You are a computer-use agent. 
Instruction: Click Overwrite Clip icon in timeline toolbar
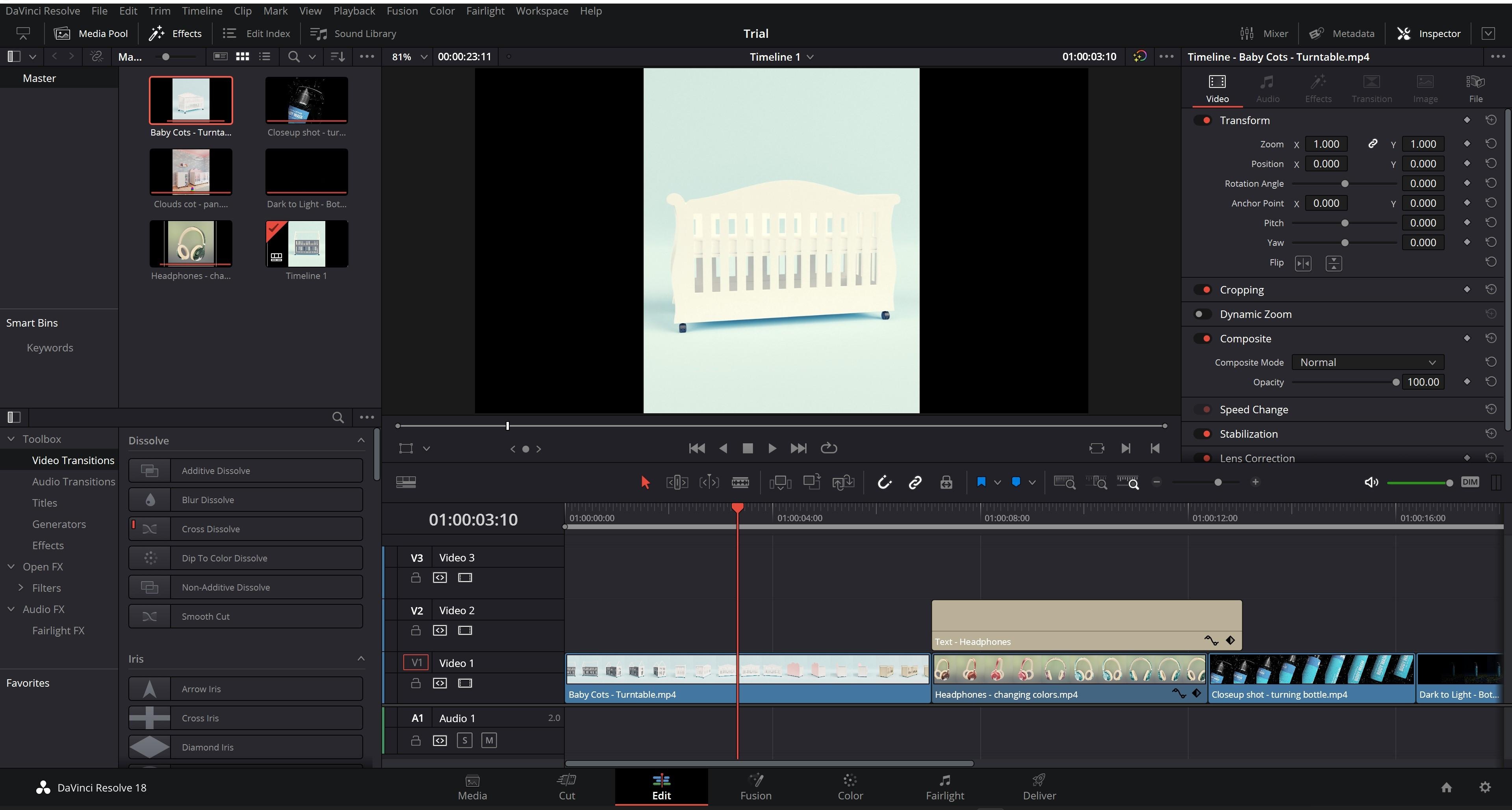pyautogui.click(x=812, y=483)
